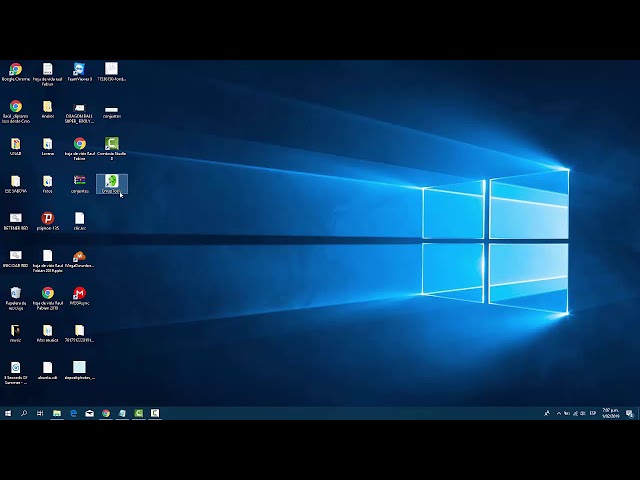Launch Microsoft Edge from the taskbar
640x480 pixels.
click(x=73, y=413)
